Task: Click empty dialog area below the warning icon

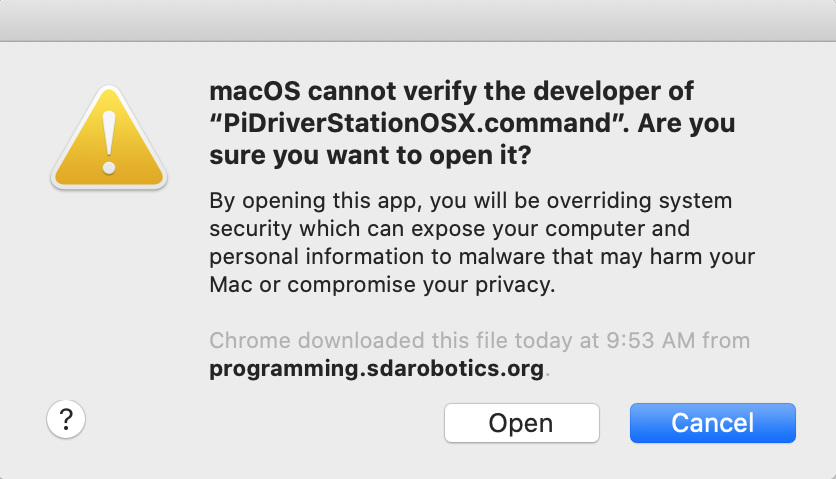Action: [109, 293]
